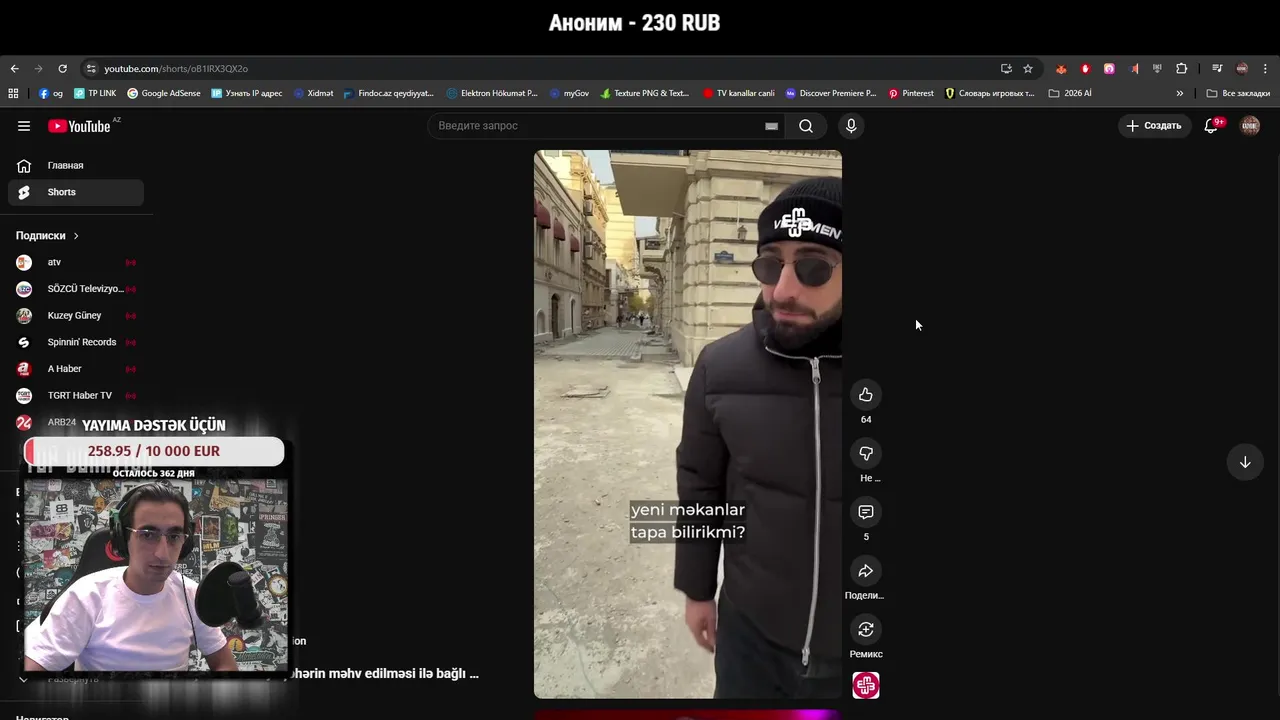Viewport: 1280px width, 720px height.
Task: Click the install app icon in address bar
Action: (x=1006, y=69)
